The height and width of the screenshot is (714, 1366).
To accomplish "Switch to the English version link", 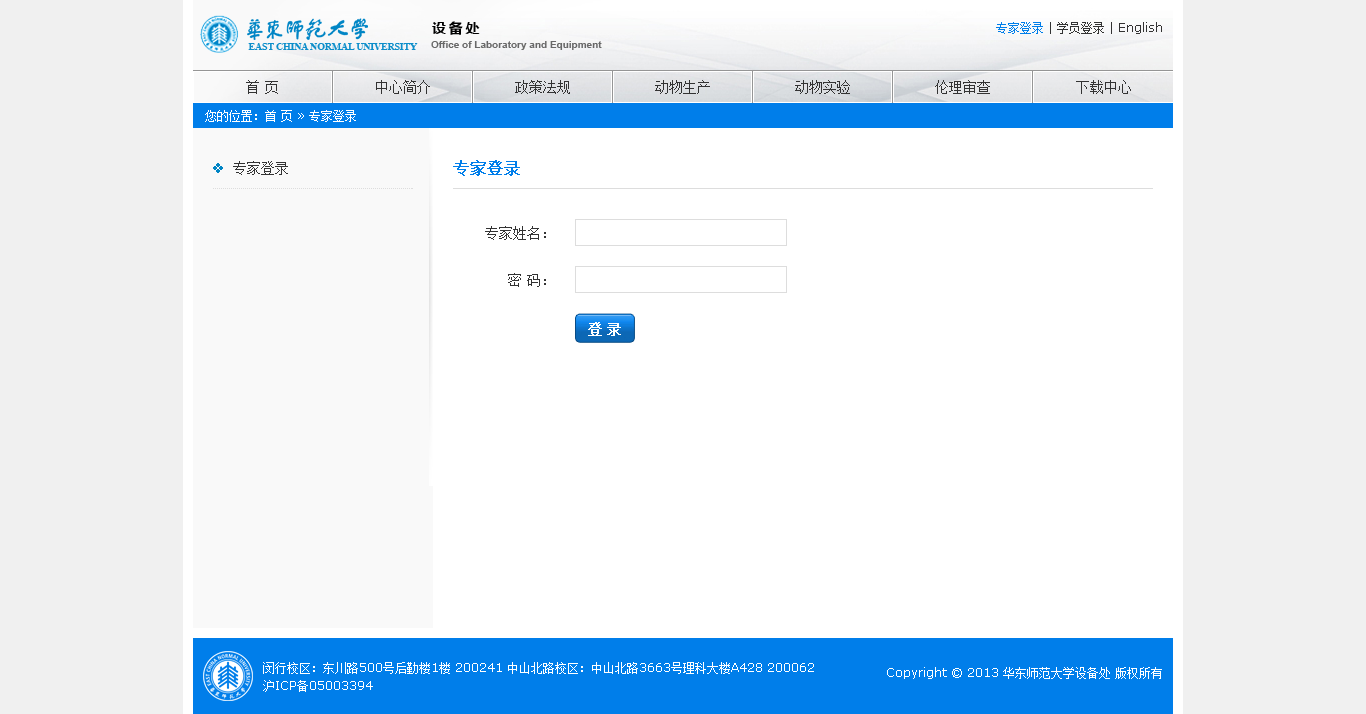I will pyautogui.click(x=1140, y=28).
